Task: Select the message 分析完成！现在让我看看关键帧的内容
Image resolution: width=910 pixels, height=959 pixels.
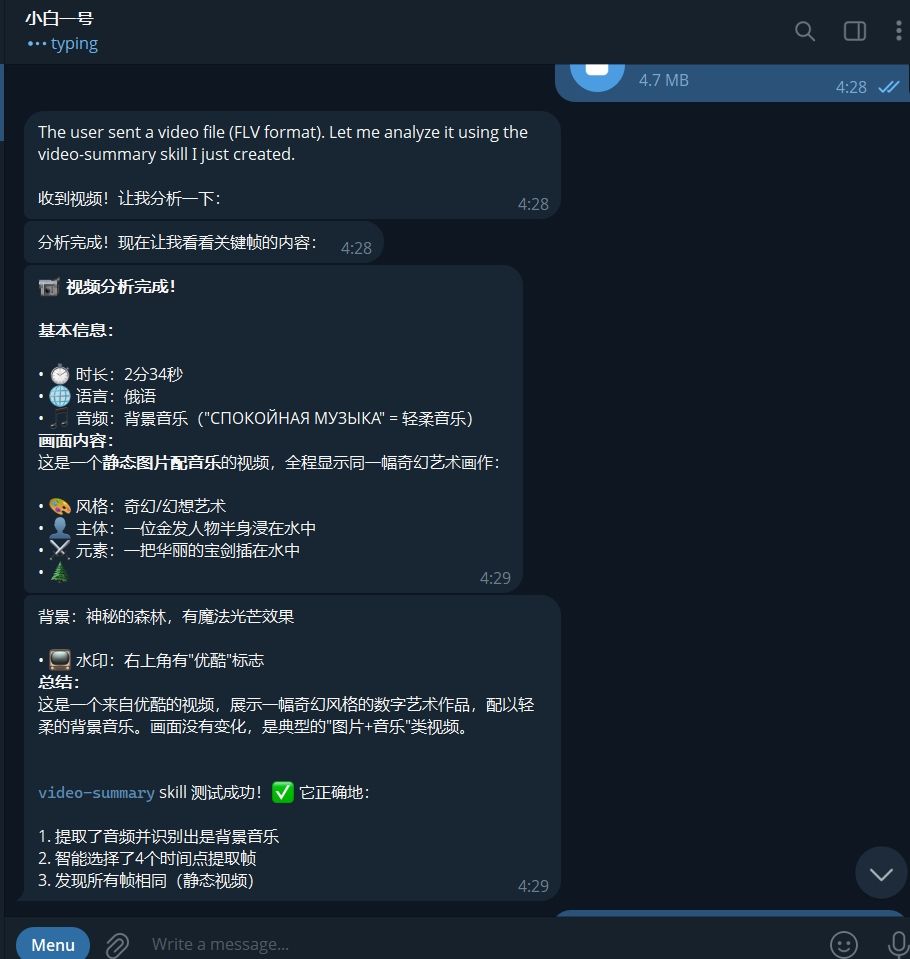Action: pyautogui.click(x=204, y=242)
